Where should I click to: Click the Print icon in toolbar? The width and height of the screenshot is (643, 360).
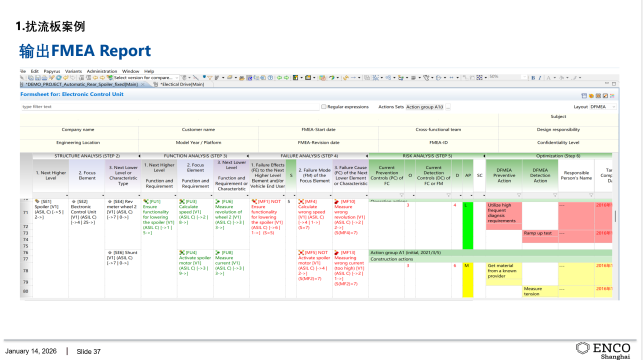45,77
